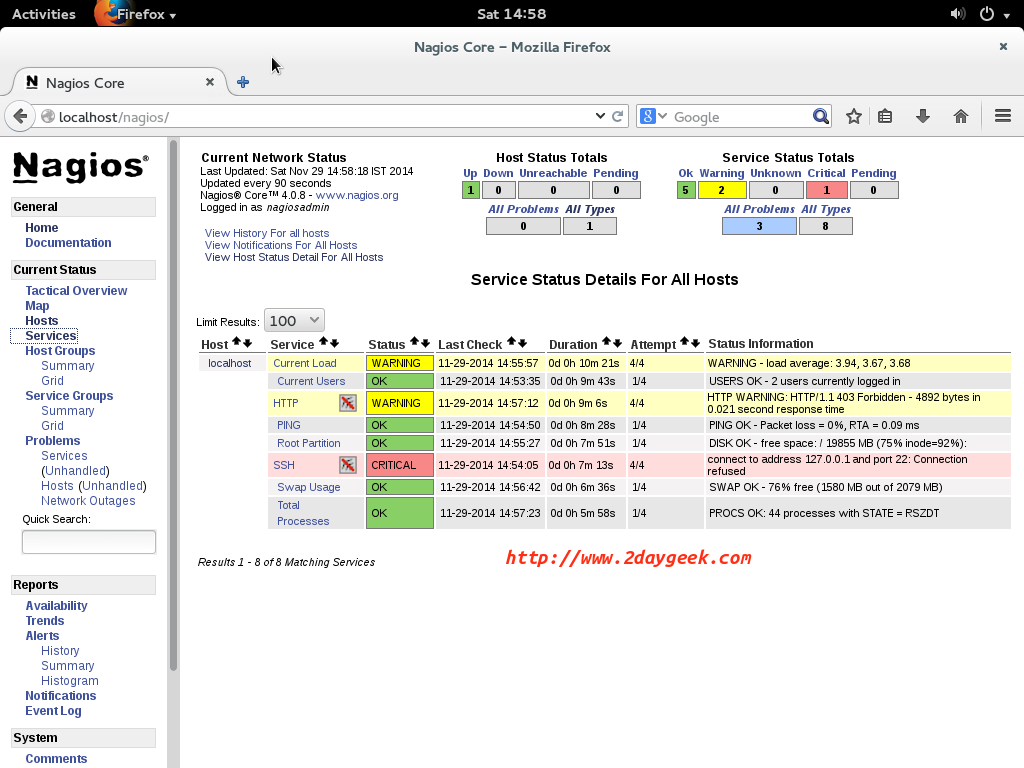Sort Duration column descending with down arrow

tap(616, 343)
